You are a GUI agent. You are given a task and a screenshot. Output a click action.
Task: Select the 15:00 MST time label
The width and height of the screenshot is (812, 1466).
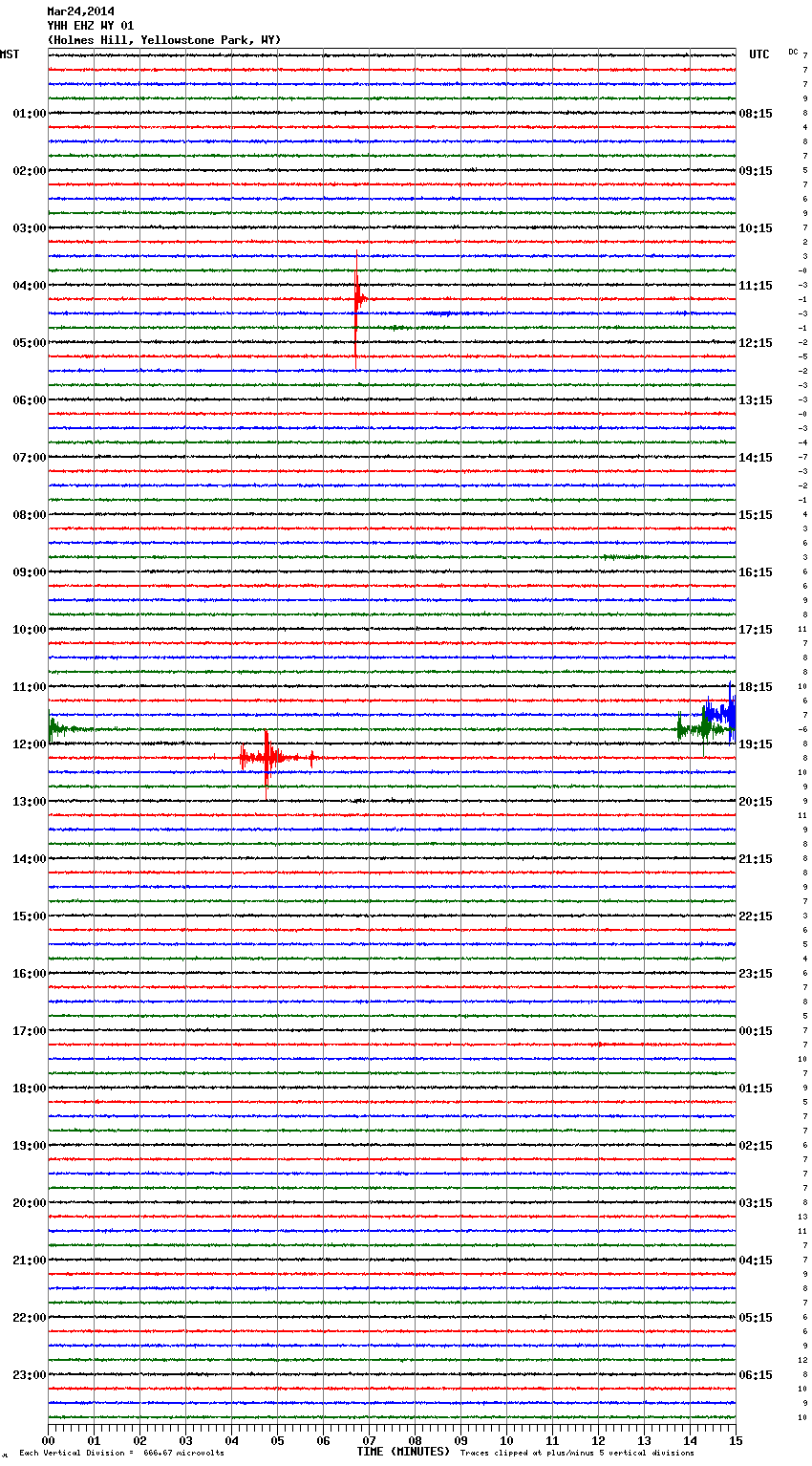click(x=29, y=916)
